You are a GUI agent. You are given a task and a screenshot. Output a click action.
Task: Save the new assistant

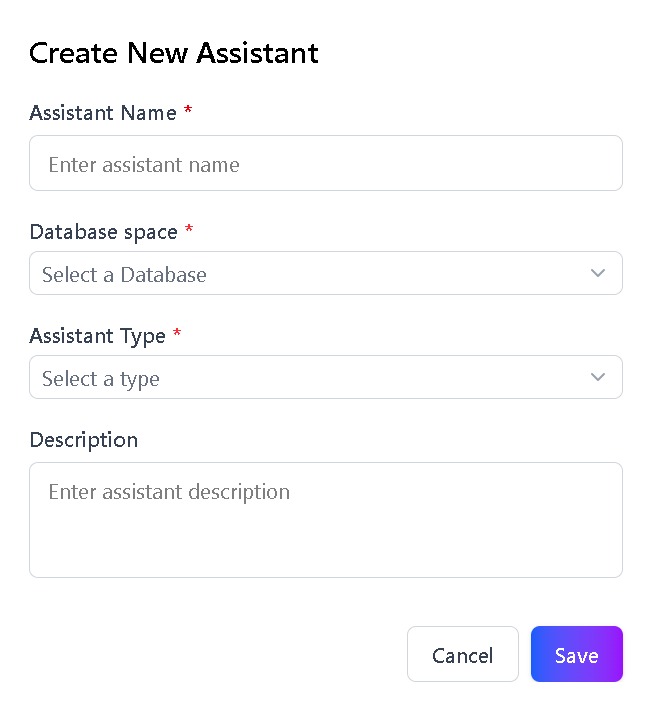click(577, 654)
